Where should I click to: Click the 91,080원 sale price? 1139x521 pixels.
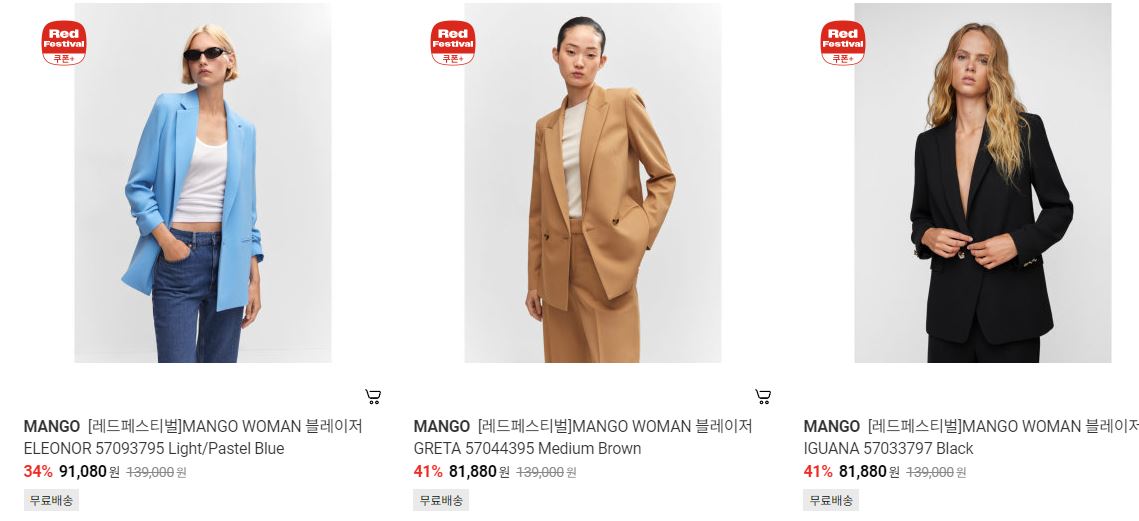[x=89, y=472]
